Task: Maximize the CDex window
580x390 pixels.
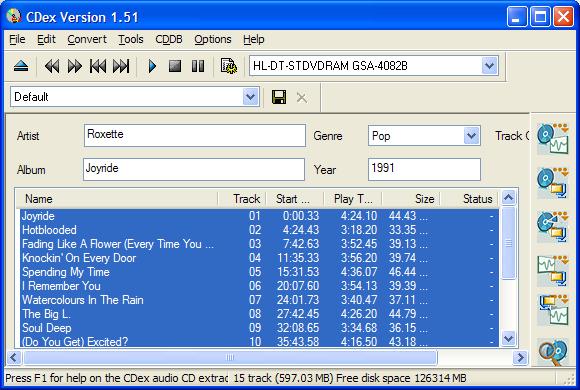Action: point(540,17)
